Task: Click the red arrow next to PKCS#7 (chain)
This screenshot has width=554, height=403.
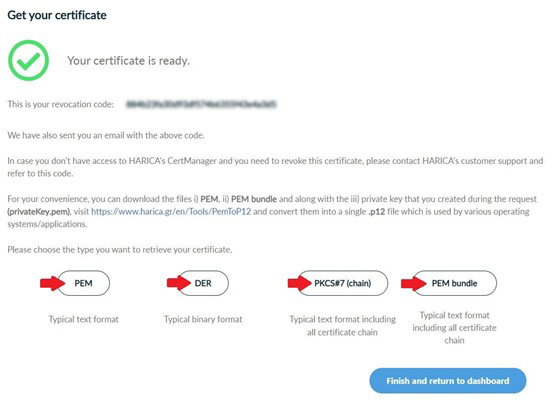Action: click(300, 283)
